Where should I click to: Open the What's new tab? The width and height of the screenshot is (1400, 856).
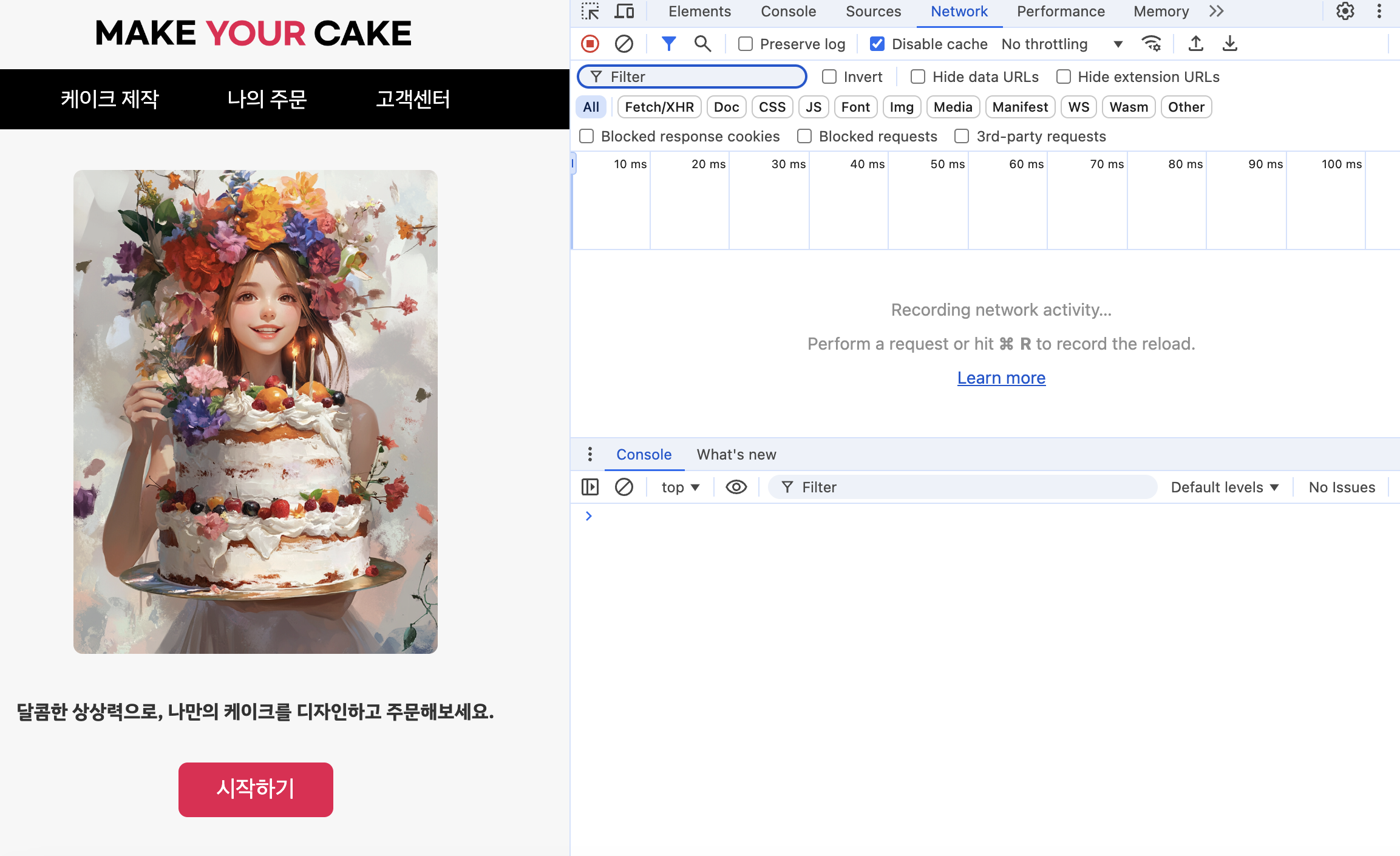tap(736, 454)
